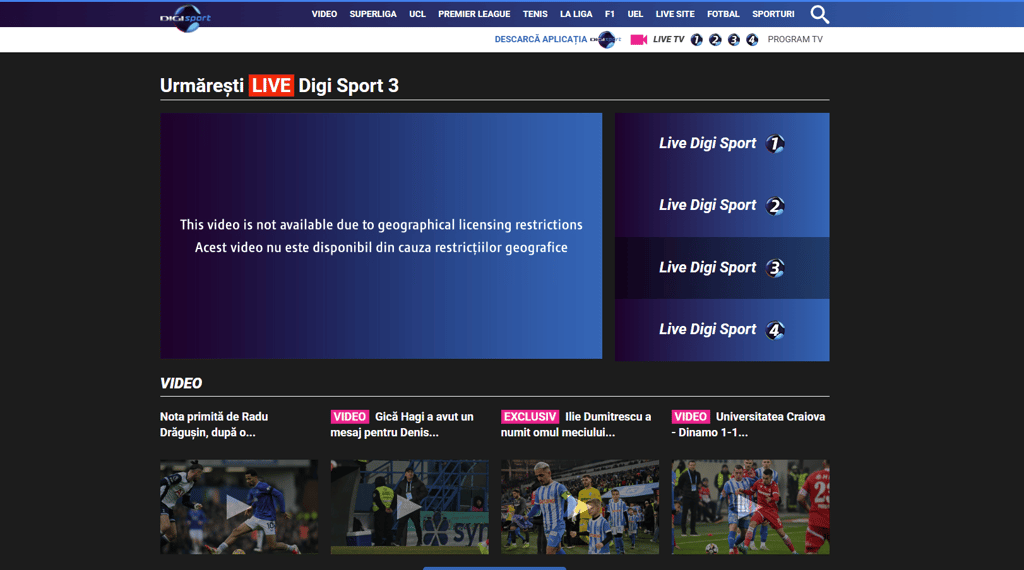The image size is (1024, 570).
Task: Open the VIDEO section heading
Action: pyautogui.click(x=181, y=383)
